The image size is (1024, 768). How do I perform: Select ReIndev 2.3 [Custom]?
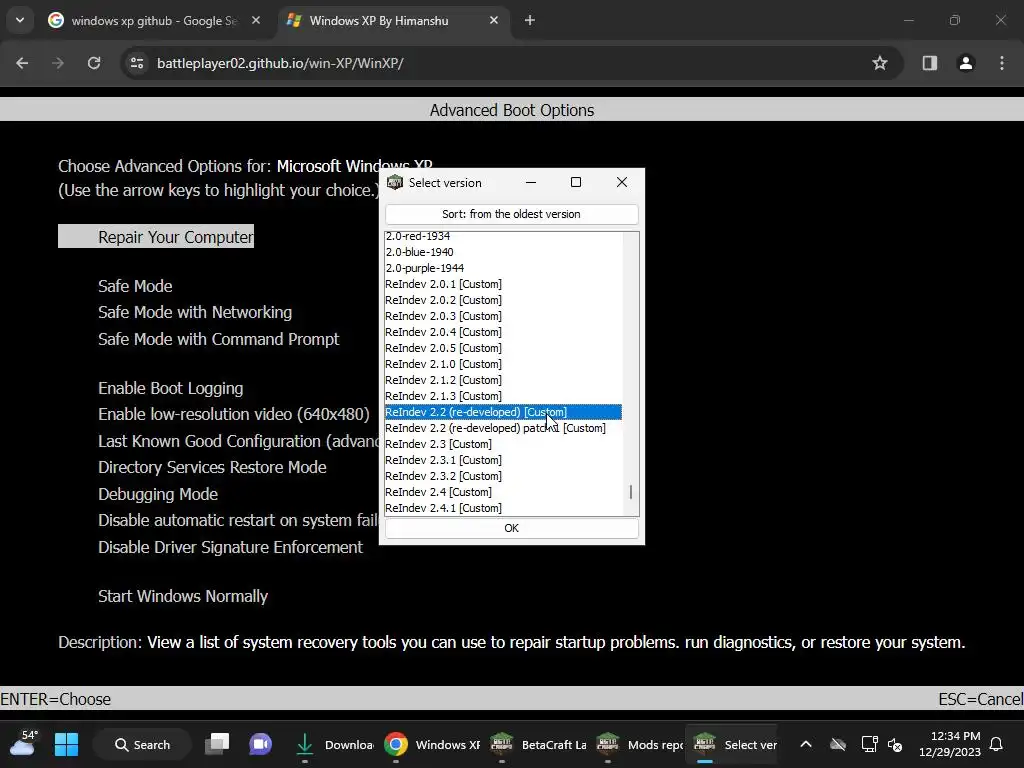[x=503, y=444]
